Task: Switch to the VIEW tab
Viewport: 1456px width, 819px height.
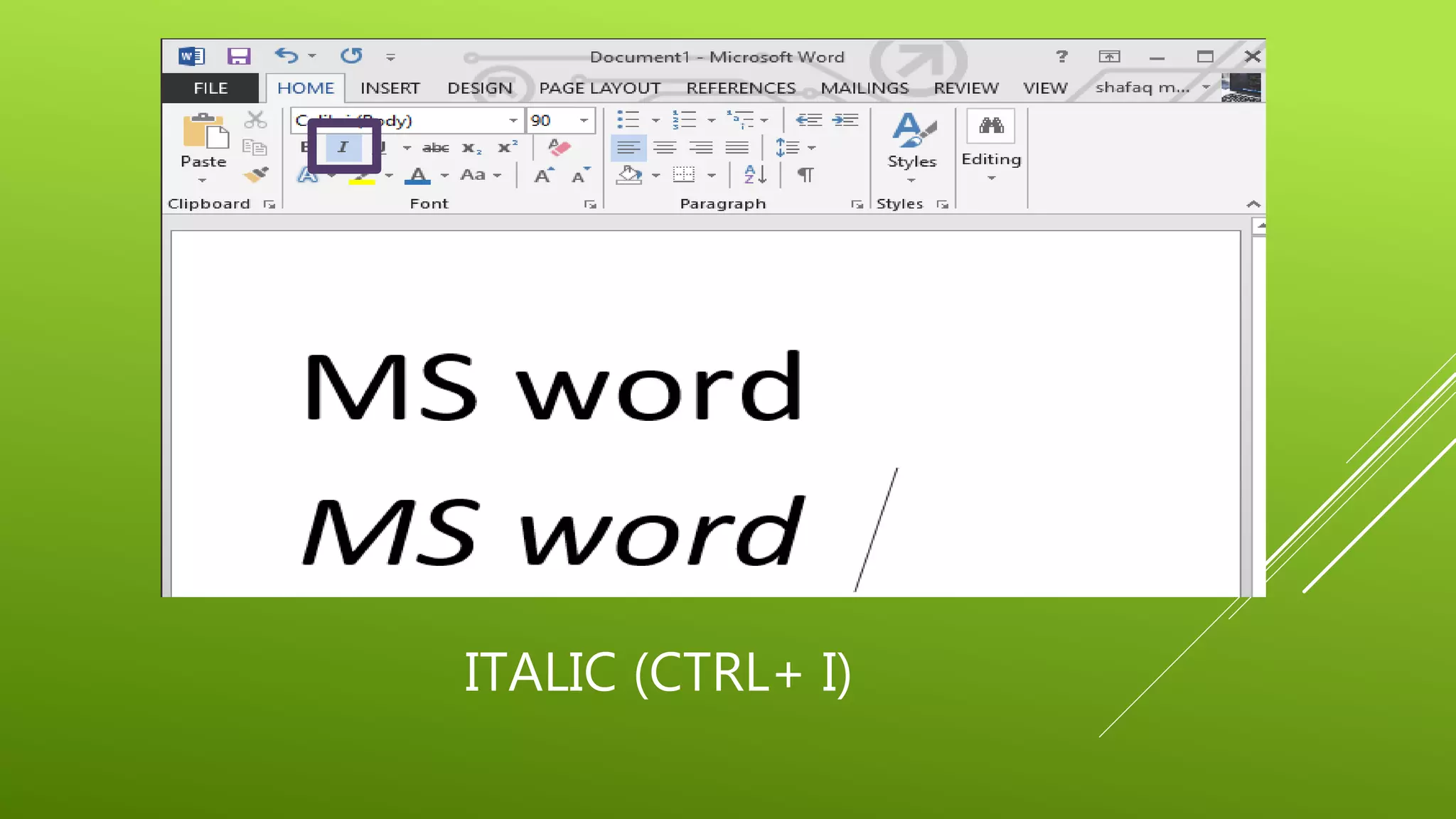Action: click(1045, 88)
